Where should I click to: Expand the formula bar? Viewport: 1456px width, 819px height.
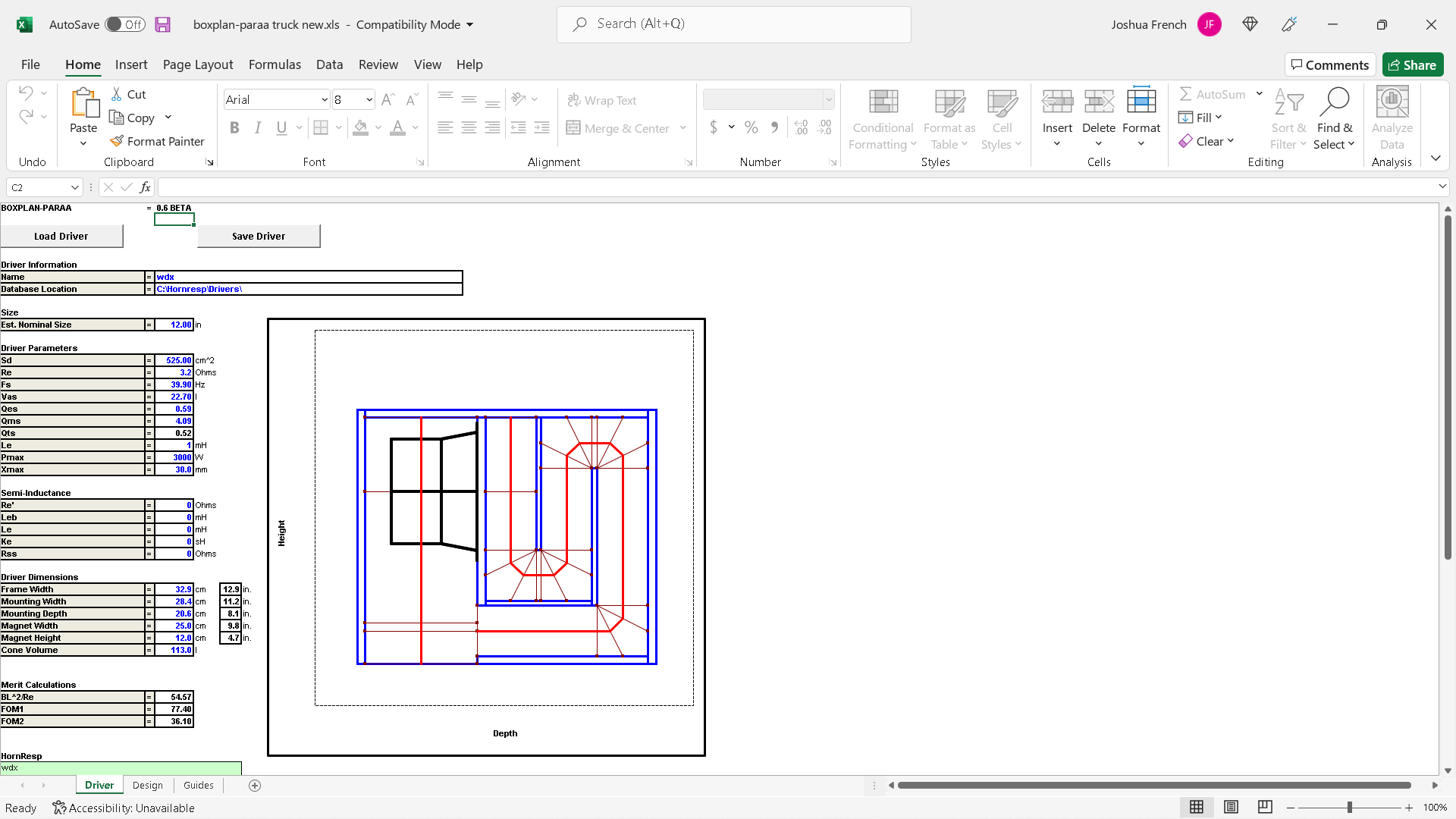point(1442,187)
